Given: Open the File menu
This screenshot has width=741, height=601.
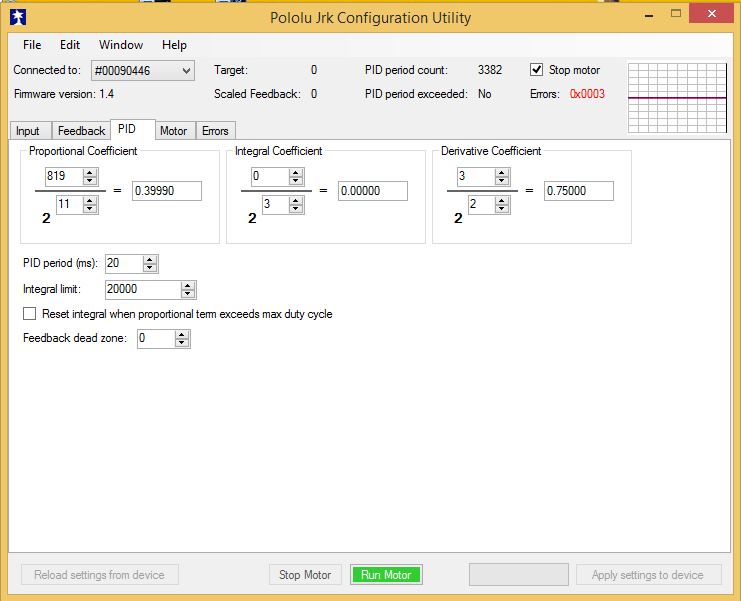Looking at the screenshot, I should 32,45.
